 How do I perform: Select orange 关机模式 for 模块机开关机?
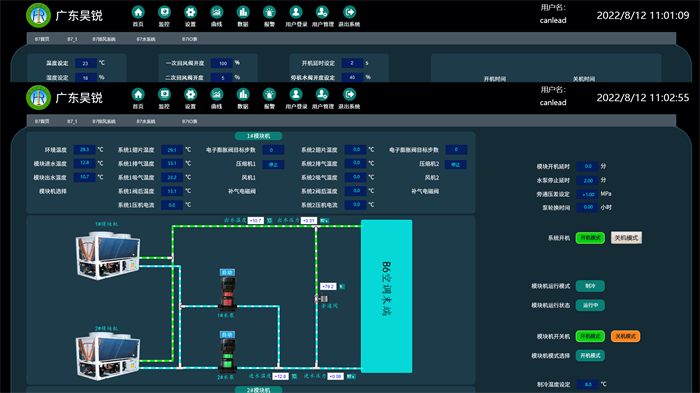point(625,336)
